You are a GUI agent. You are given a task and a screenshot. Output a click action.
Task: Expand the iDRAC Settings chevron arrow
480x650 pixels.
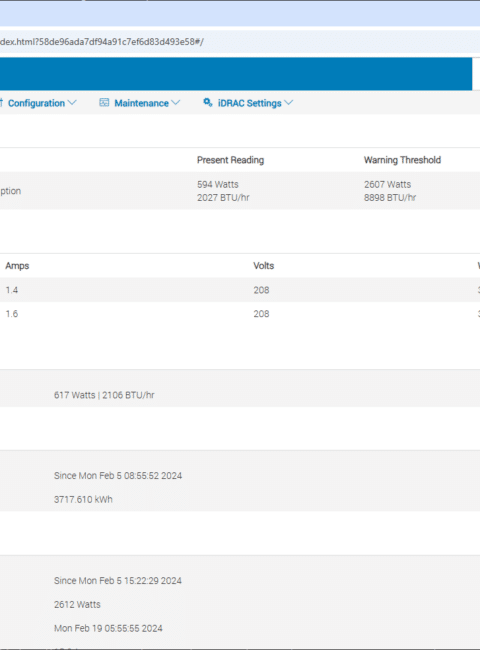click(288, 103)
